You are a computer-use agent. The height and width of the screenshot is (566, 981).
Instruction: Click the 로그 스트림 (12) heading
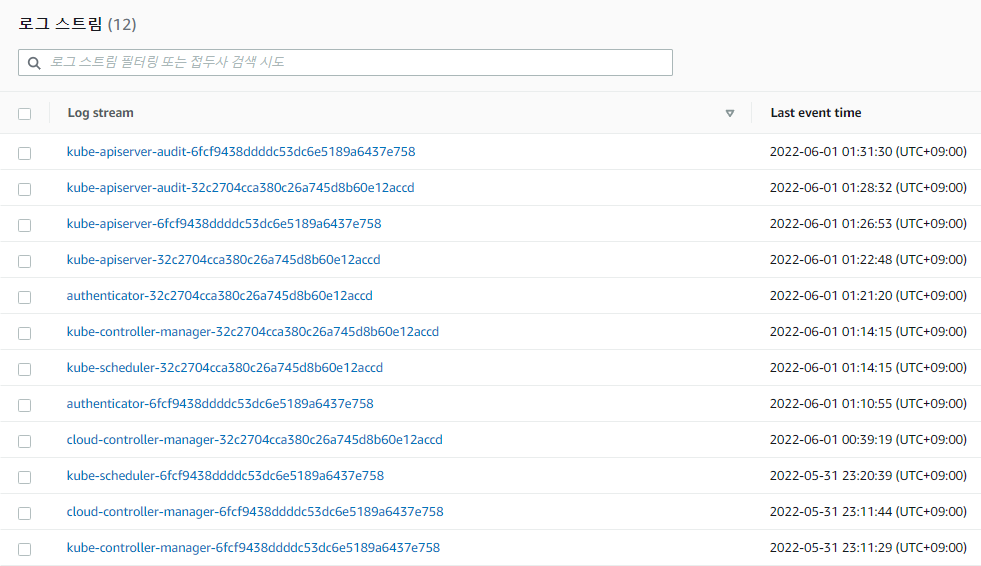pyautogui.click(x=77, y=24)
